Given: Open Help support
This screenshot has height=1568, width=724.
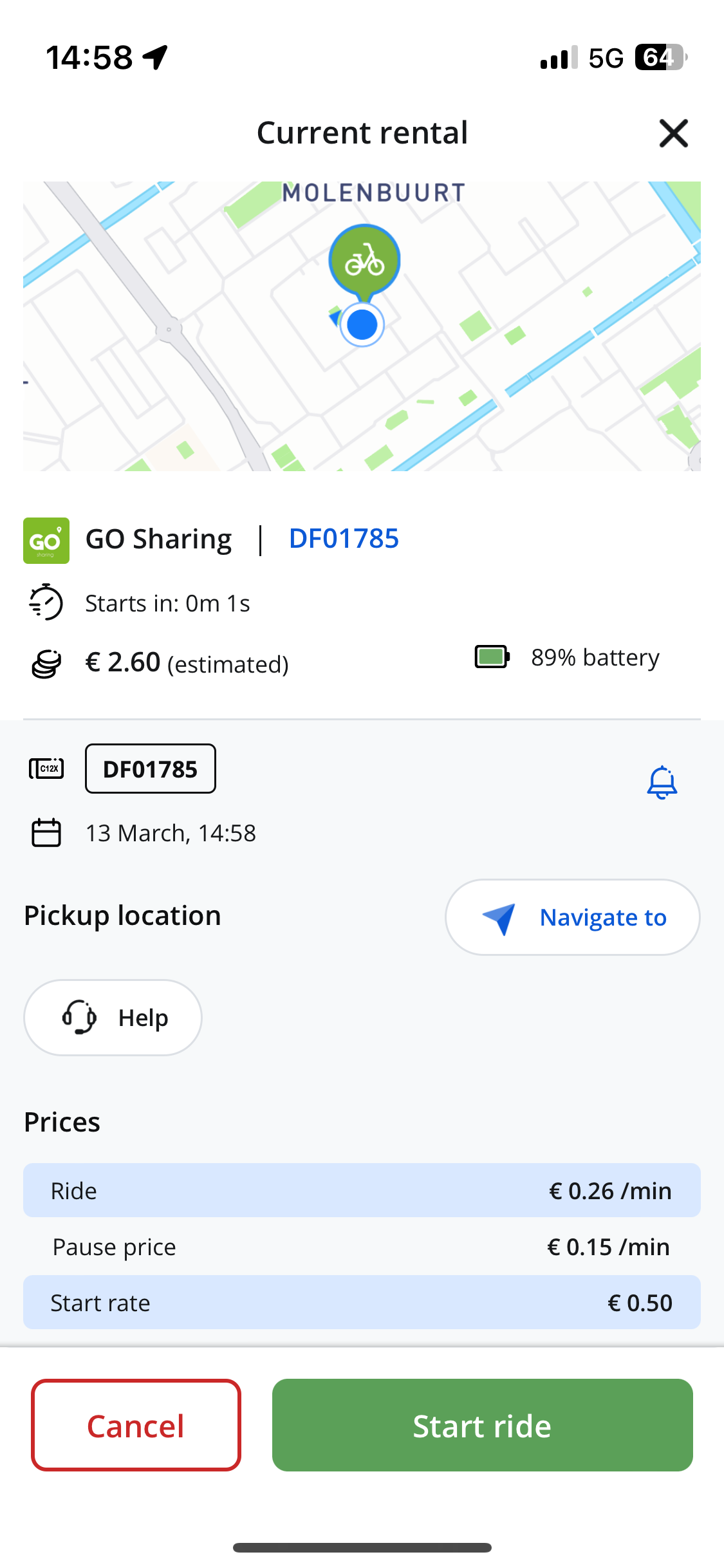Looking at the screenshot, I should coord(113,1018).
